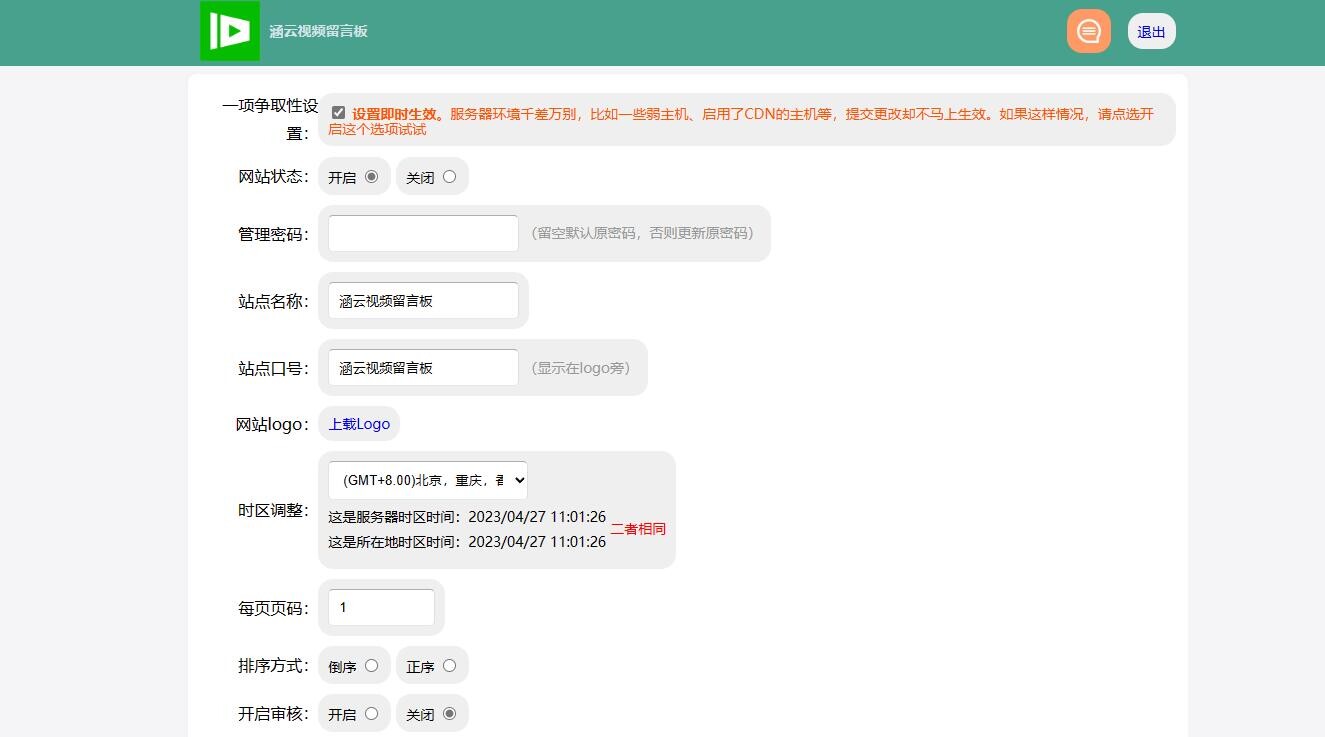Select 开启 to keep website open
This screenshot has height=737, width=1325.
point(371,176)
